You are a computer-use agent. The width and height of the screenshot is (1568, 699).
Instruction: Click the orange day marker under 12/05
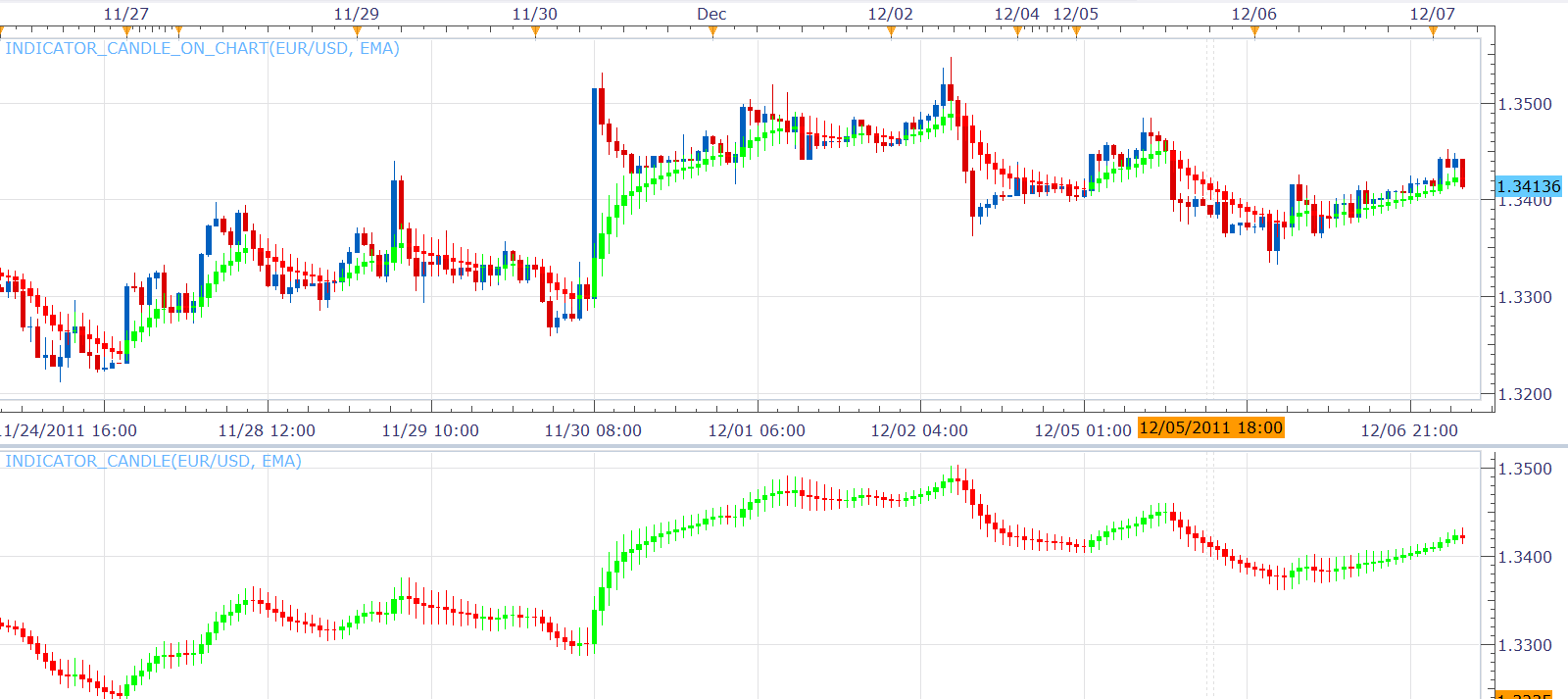pyautogui.click(x=1076, y=32)
